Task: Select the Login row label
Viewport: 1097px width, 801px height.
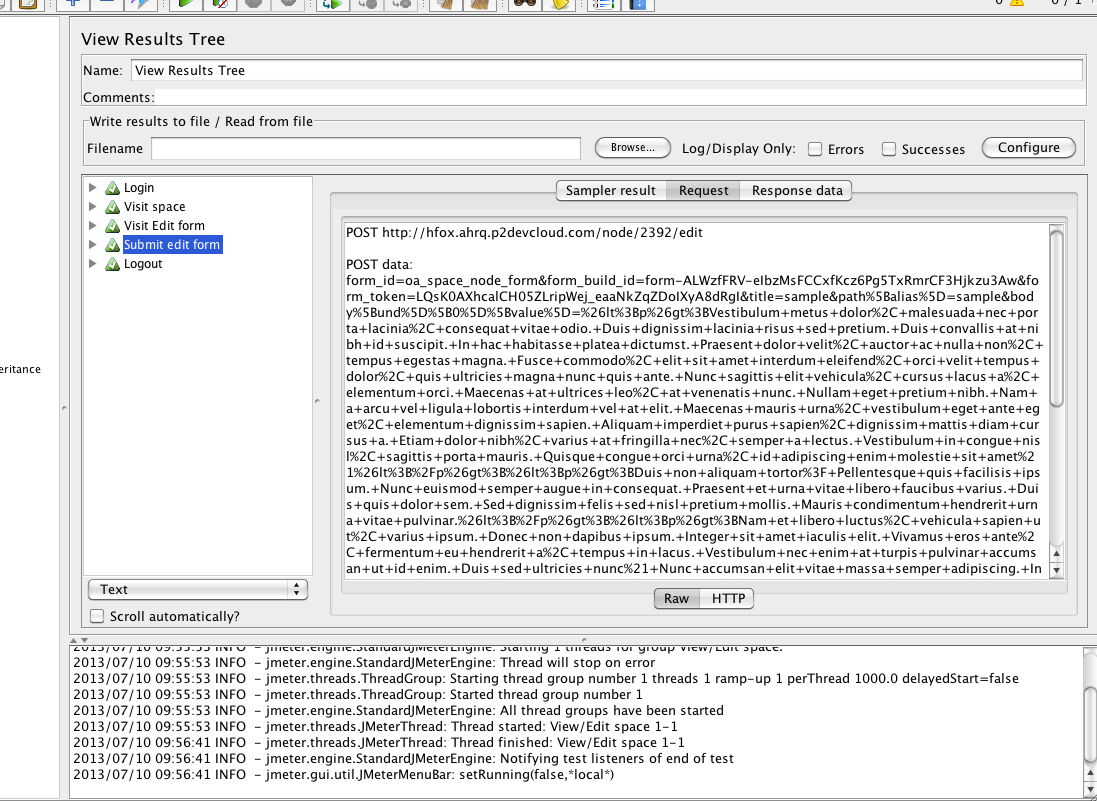Action: pos(139,187)
